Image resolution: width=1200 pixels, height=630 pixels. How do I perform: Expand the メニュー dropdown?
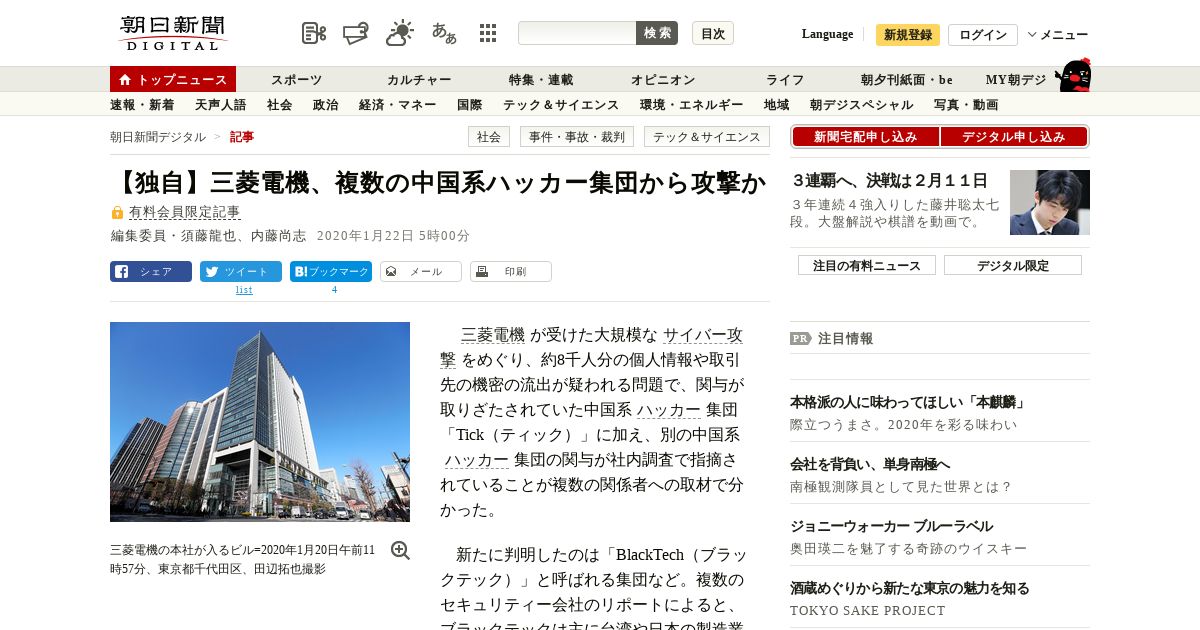(x=1058, y=35)
